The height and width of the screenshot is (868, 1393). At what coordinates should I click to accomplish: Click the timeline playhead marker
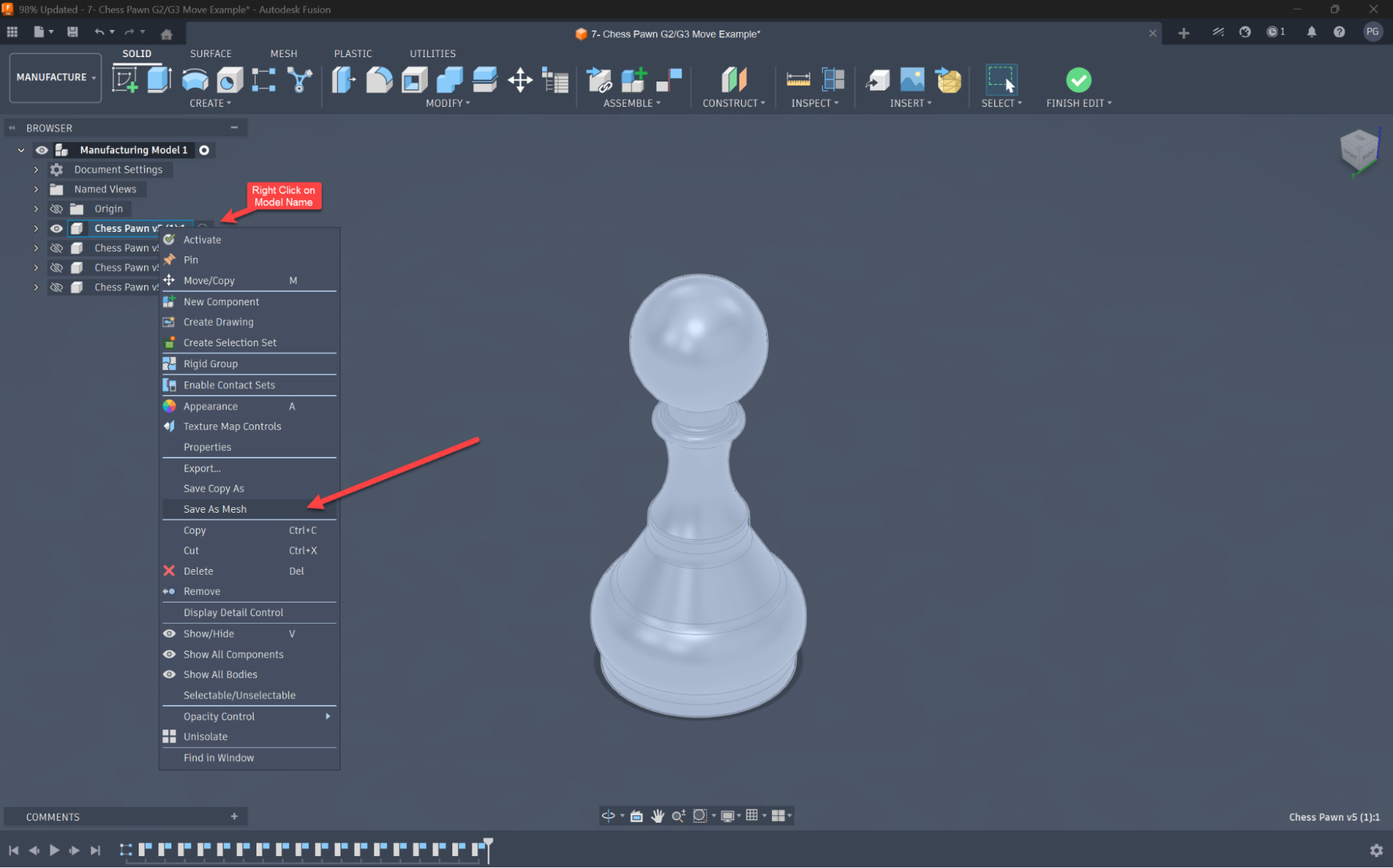click(x=488, y=849)
